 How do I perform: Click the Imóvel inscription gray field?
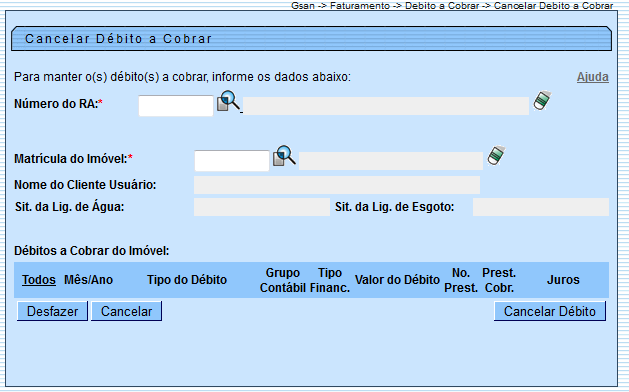(x=391, y=161)
